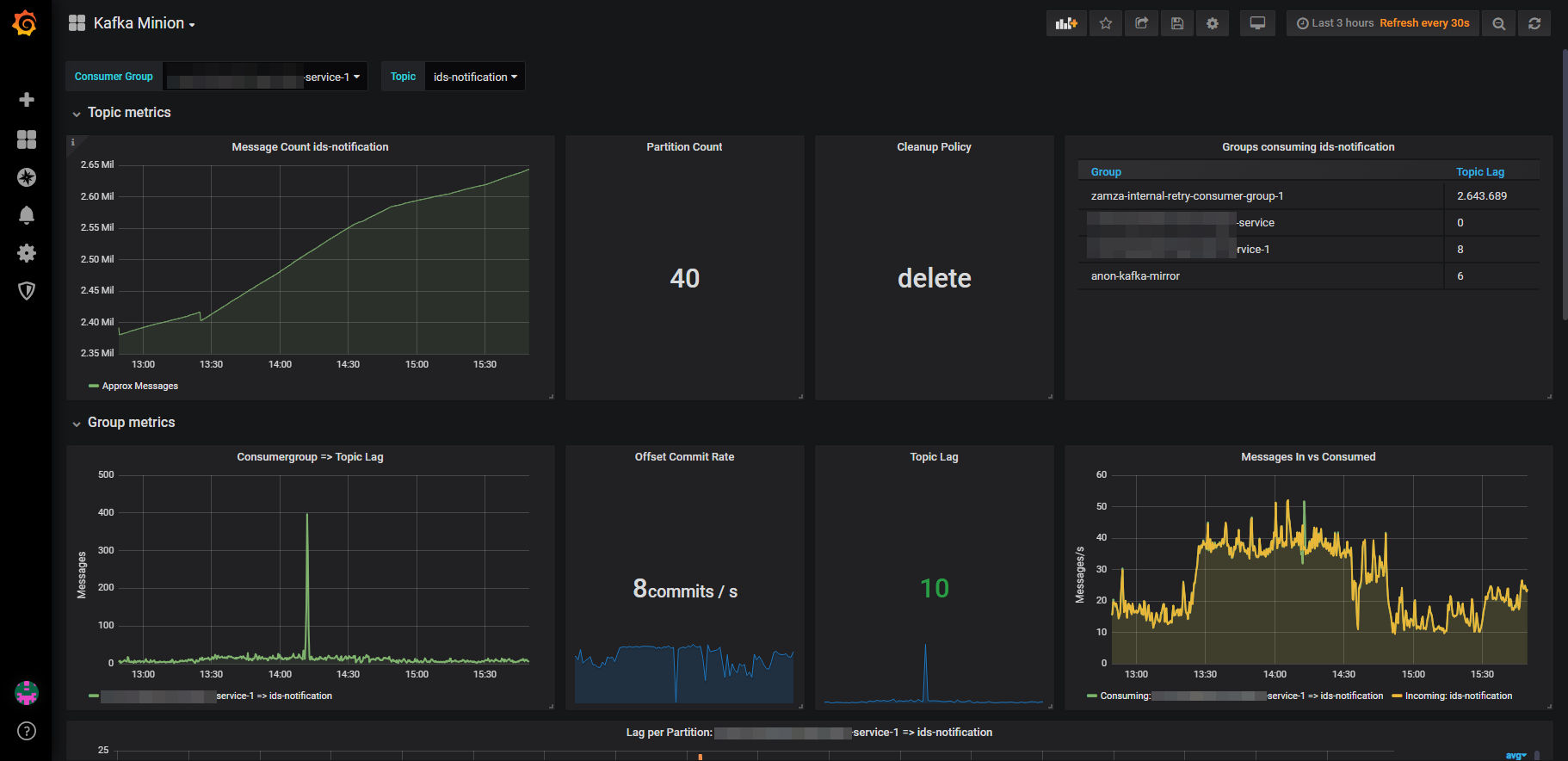Open Message Count ids-notification panel menu

[310, 147]
